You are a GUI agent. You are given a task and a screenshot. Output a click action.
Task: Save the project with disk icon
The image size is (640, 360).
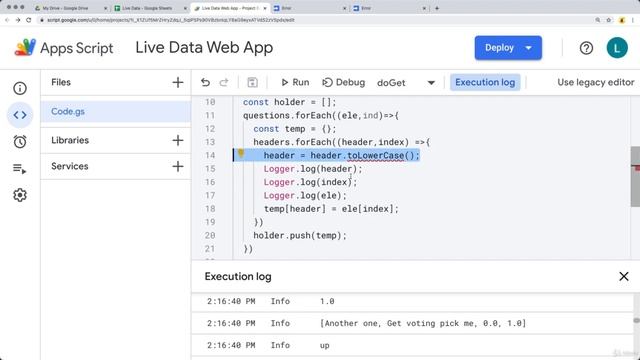tap(252, 82)
